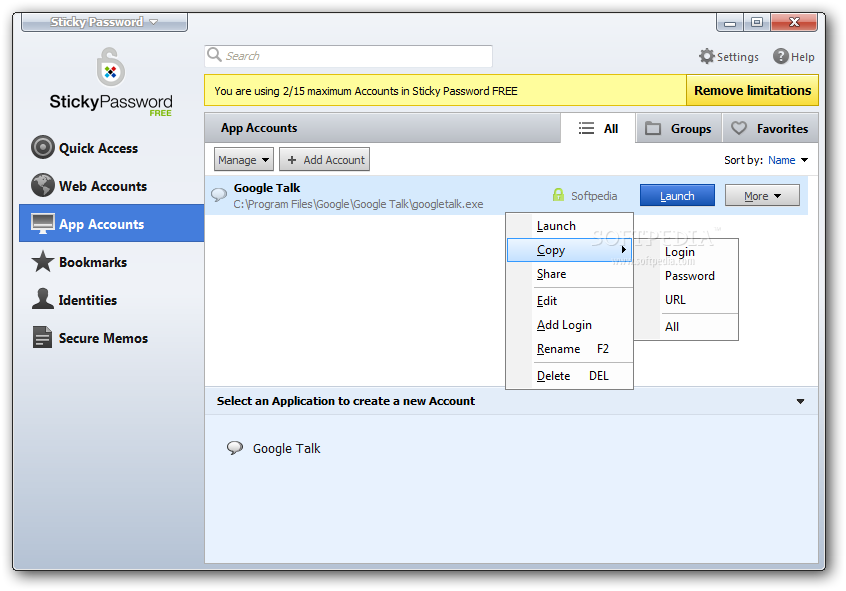Image resolution: width=846 pixels, height=591 pixels.
Task: Select Delete in the context menu
Action: (569, 376)
